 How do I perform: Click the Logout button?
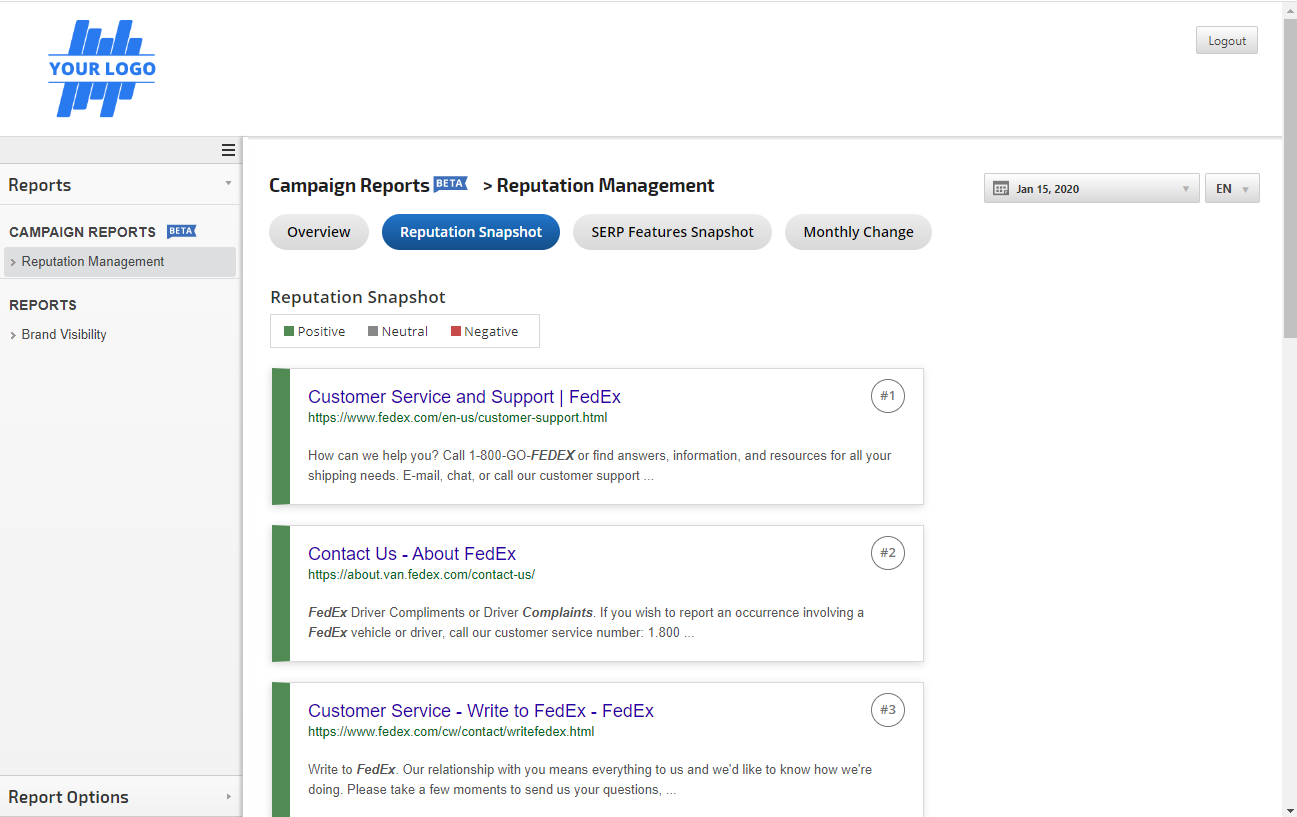pyautogui.click(x=1226, y=41)
